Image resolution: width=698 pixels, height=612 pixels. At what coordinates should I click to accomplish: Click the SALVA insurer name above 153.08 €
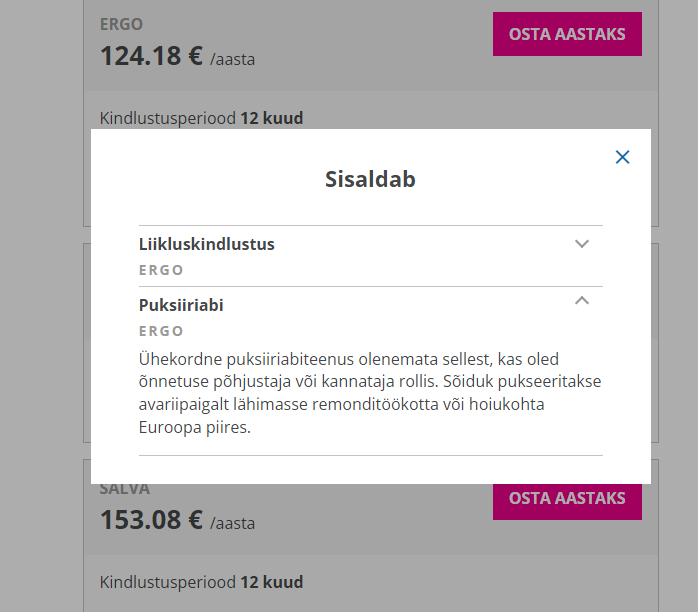click(x=125, y=489)
